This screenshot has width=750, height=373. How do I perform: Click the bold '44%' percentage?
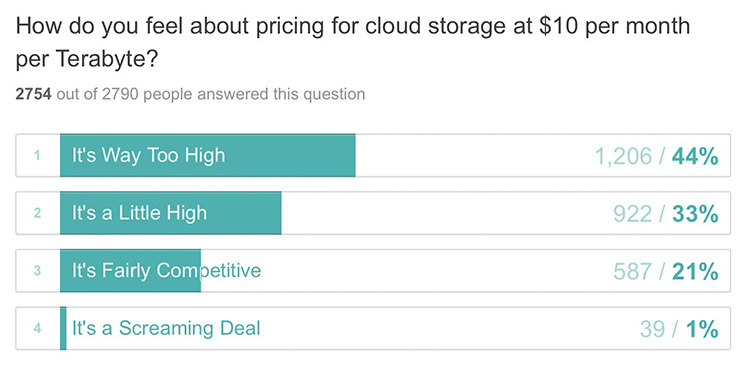pos(695,156)
